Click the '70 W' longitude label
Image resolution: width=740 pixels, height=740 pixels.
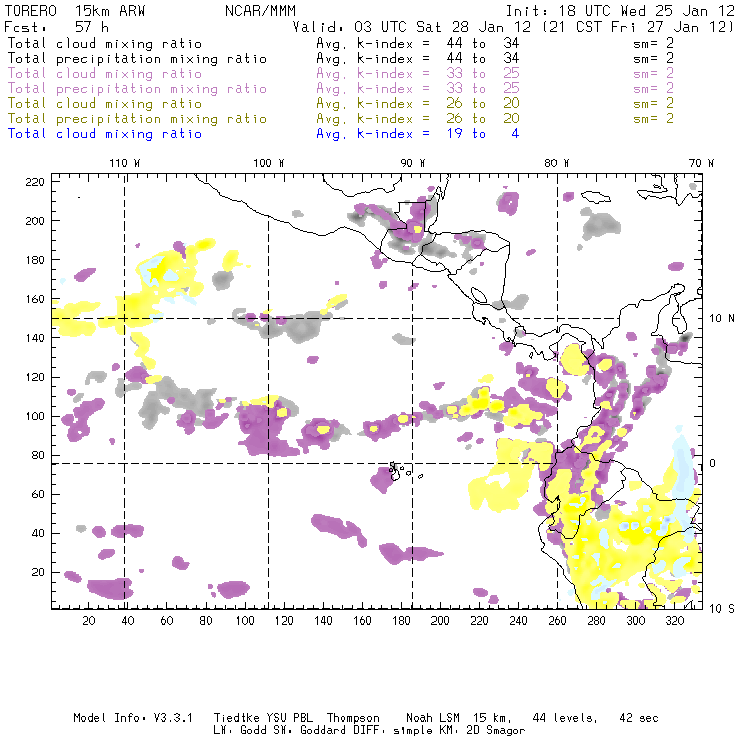click(x=701, y=163)
